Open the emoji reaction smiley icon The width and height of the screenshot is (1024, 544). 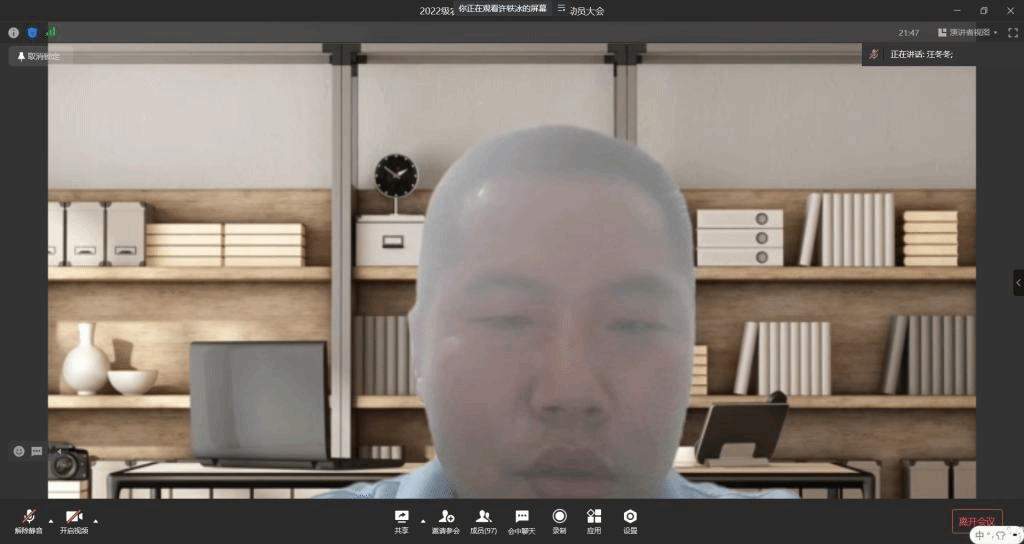coord(19,451)
